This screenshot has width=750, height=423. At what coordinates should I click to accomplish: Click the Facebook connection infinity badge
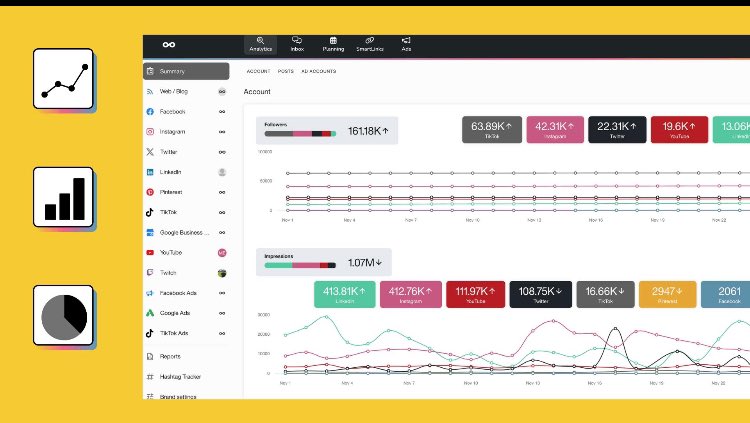click(222, 111)
